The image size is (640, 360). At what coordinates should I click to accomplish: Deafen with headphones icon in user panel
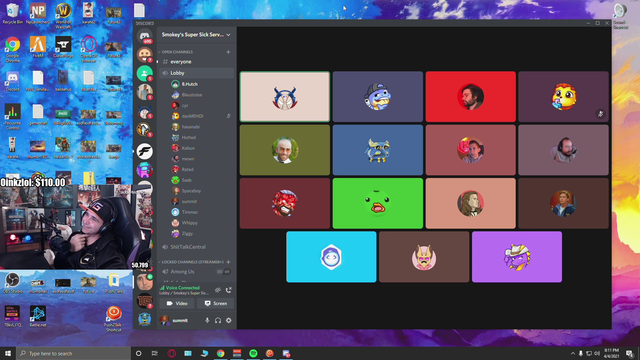point(218,320)
